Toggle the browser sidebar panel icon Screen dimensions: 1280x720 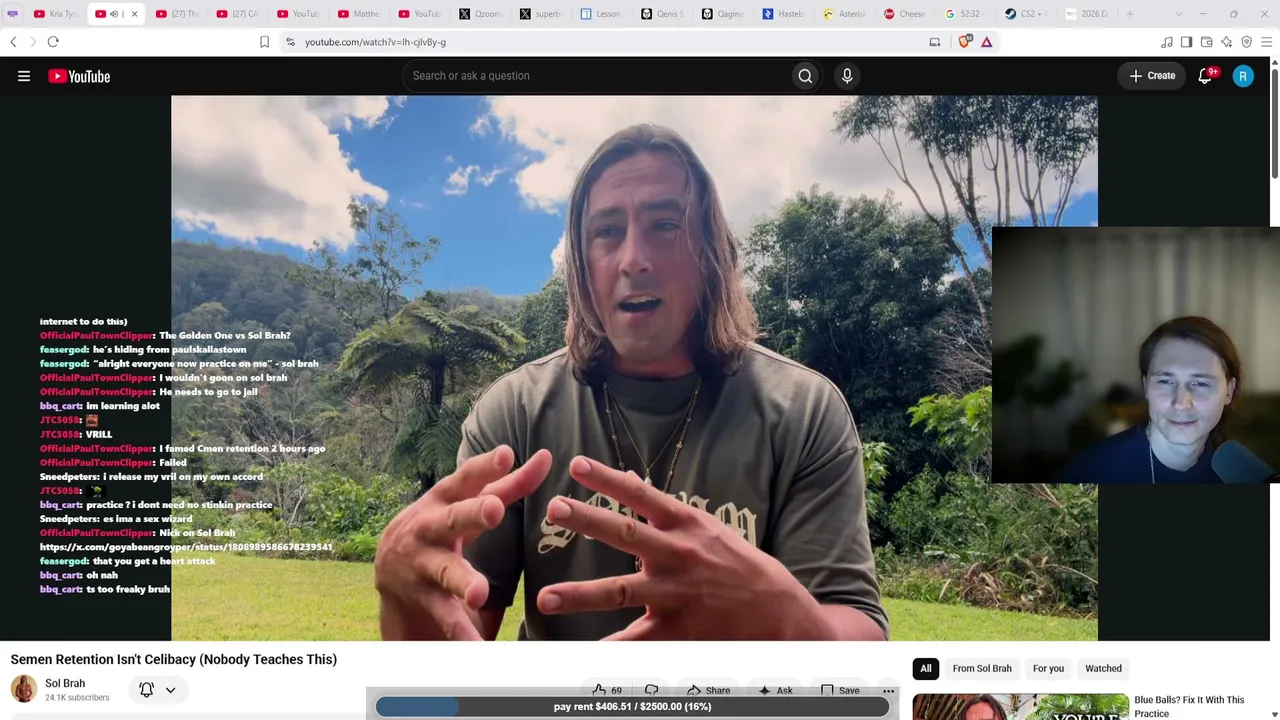coord(1186,42)
